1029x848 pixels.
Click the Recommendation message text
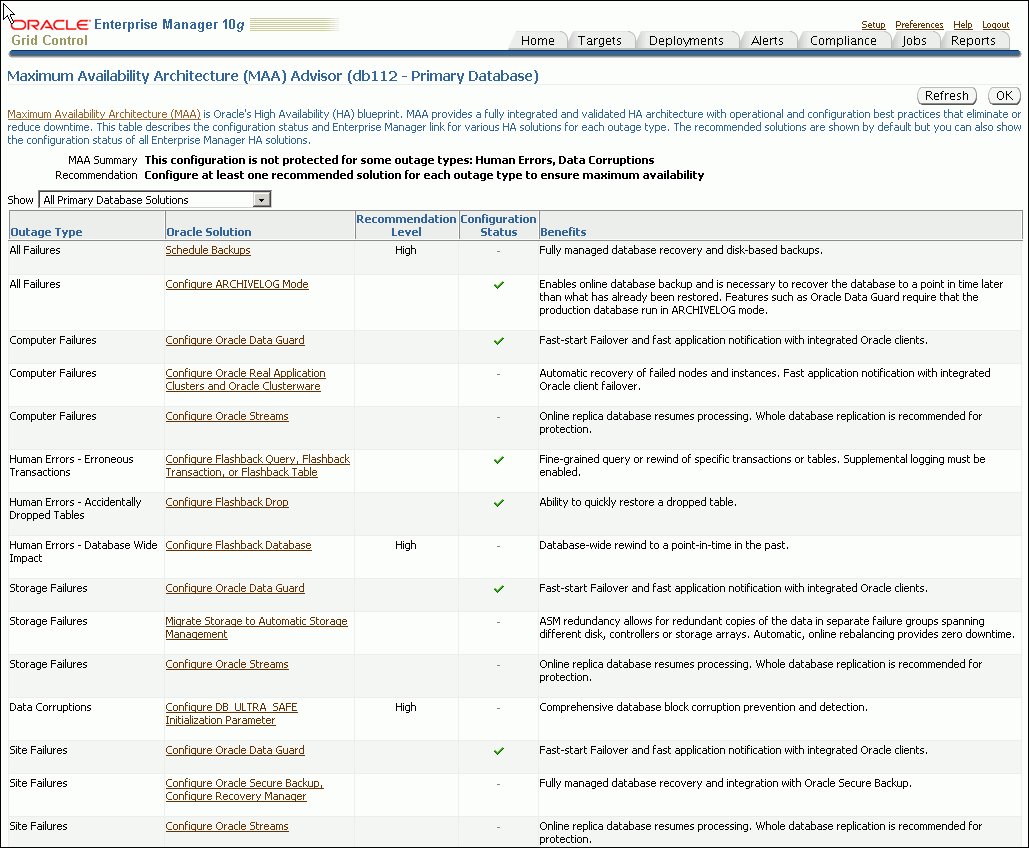[x=424, y=175]
